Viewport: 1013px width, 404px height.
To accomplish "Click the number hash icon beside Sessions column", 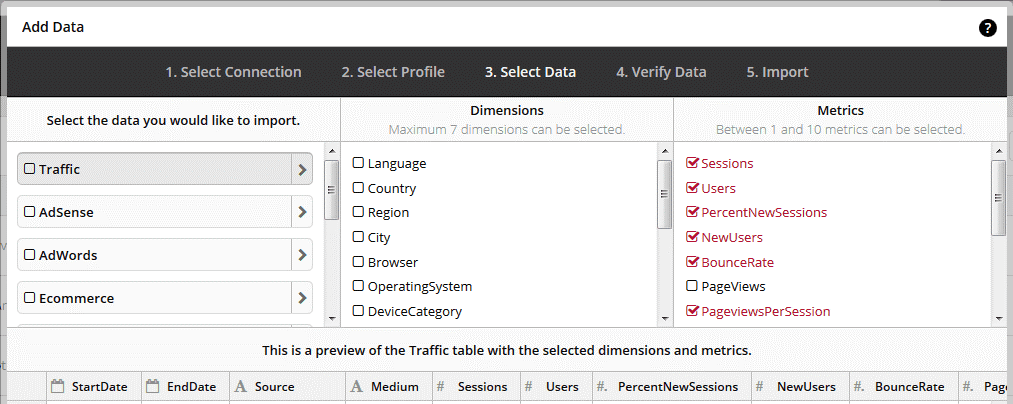I will coord(441,387).
